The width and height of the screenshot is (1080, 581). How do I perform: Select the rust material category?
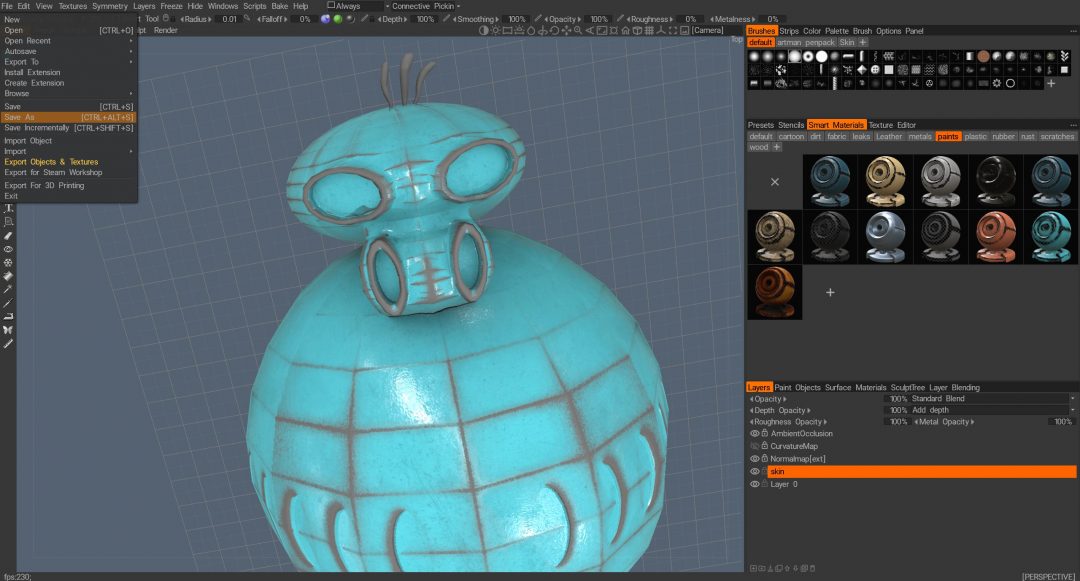tap(1028, 136)
